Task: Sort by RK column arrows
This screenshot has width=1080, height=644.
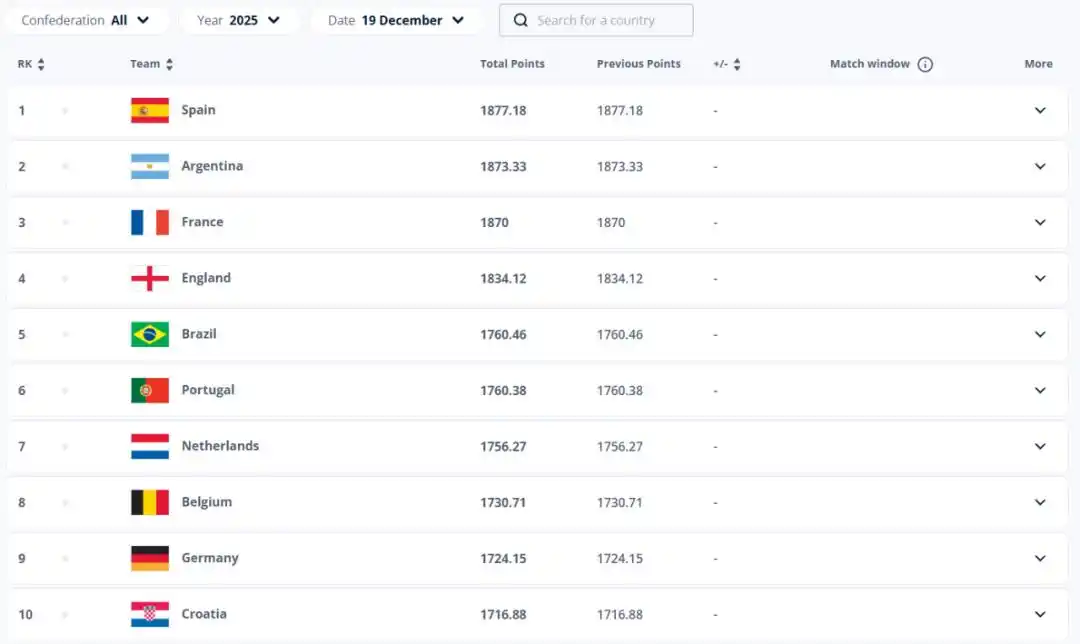Action: click(x=41, y=64)
